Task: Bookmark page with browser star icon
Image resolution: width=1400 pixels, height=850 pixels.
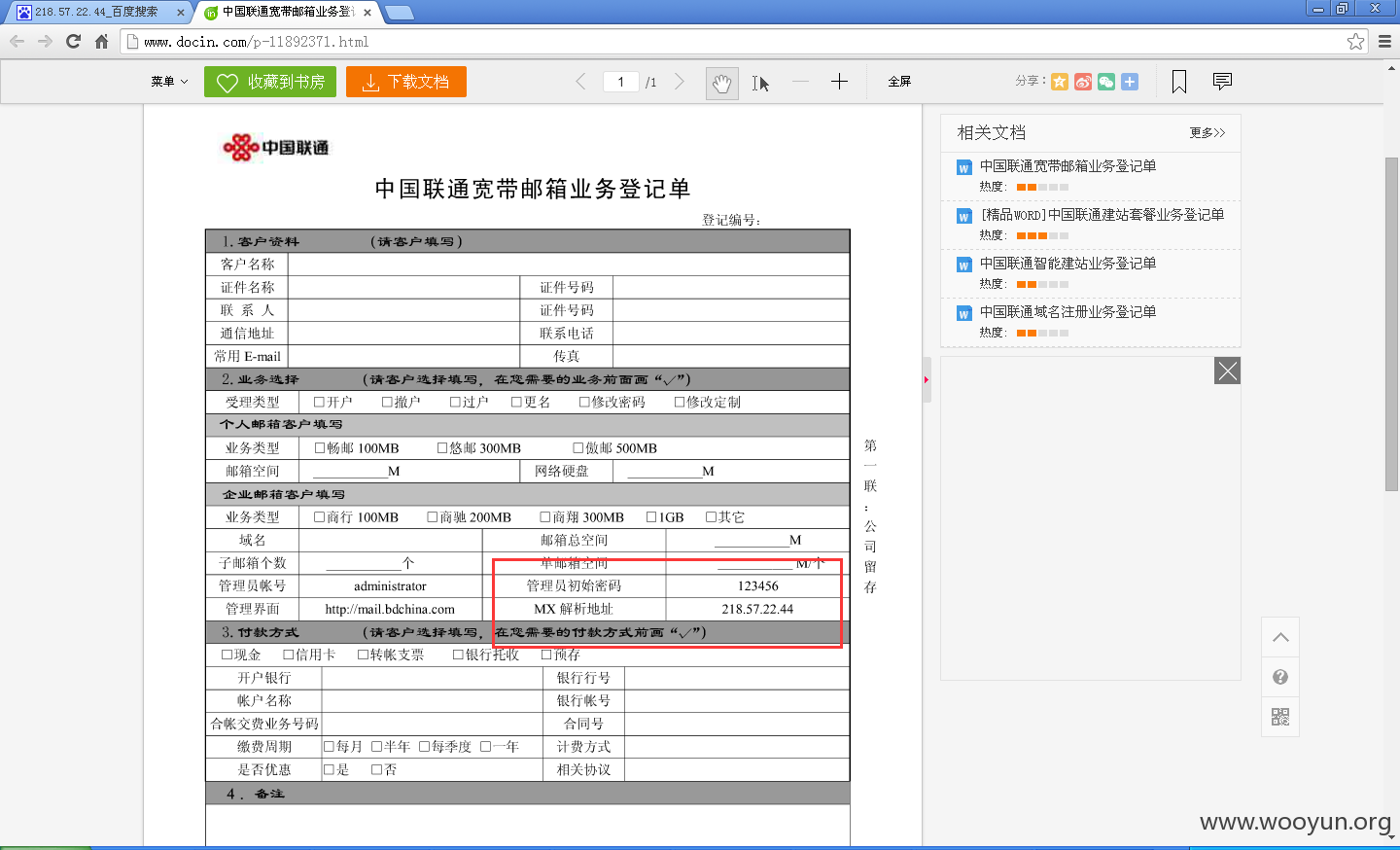Action: [x=1355, y=41]
